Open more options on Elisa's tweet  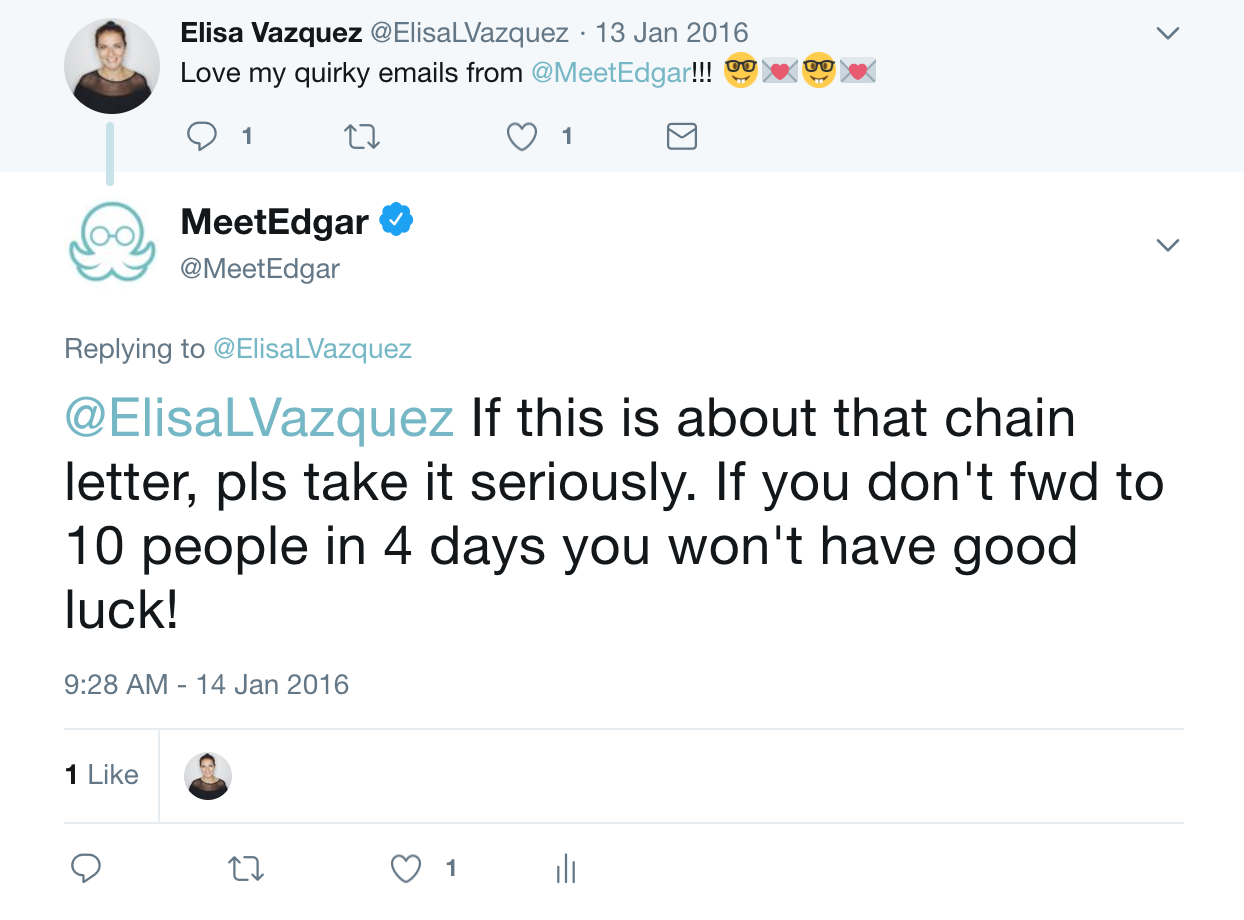pyautogui.click(x=1167, y=33)
